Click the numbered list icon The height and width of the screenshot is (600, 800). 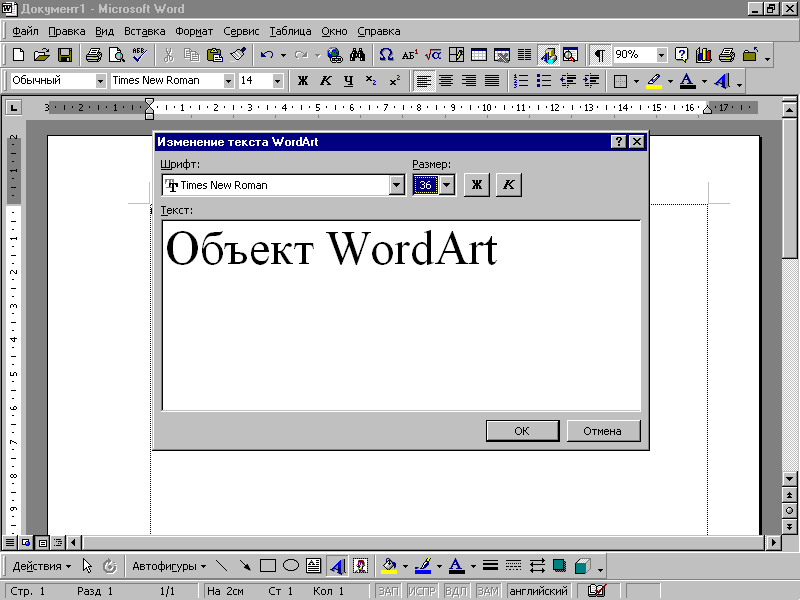point(521,81)
